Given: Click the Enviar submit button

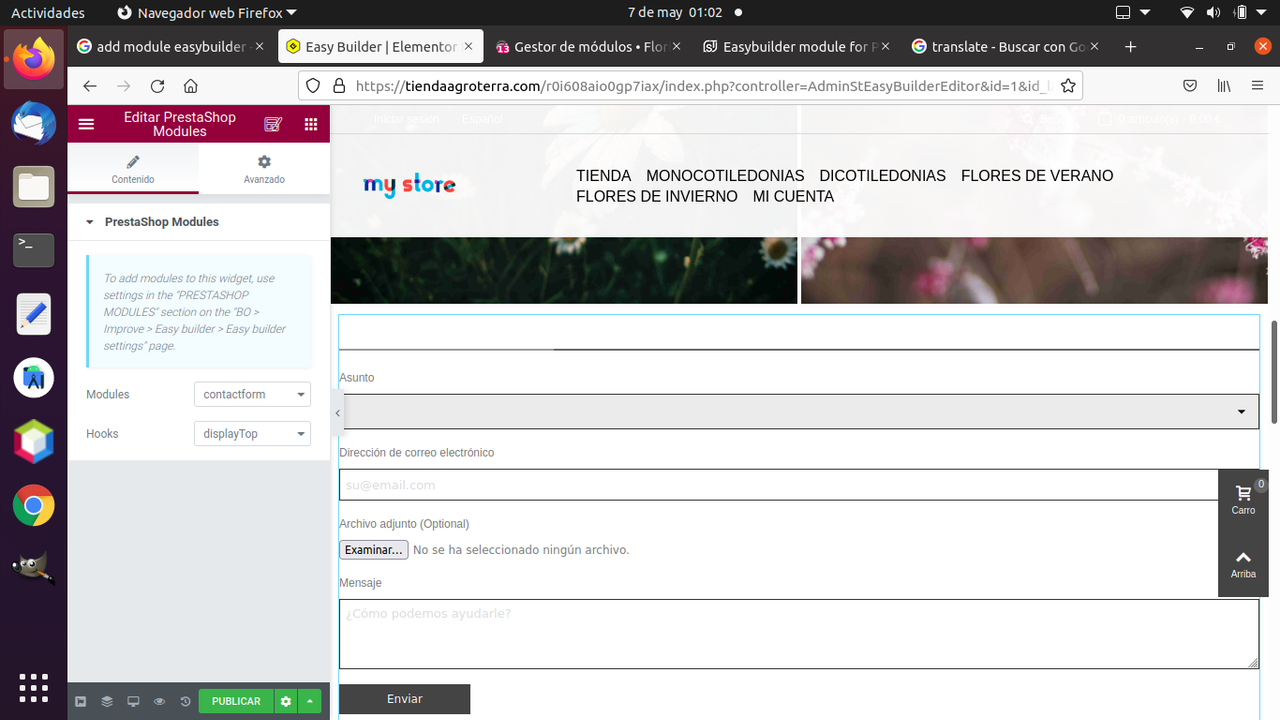Looking at the screenshot, I should point(405,699).
